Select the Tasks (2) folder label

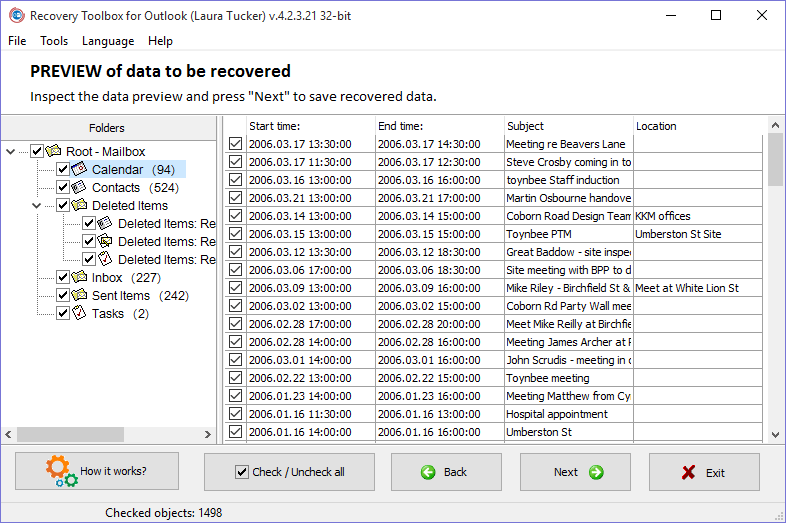120,313
